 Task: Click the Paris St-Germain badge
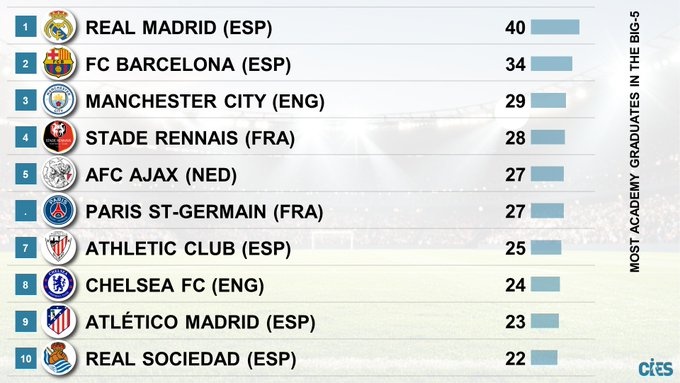pos(59,211)
